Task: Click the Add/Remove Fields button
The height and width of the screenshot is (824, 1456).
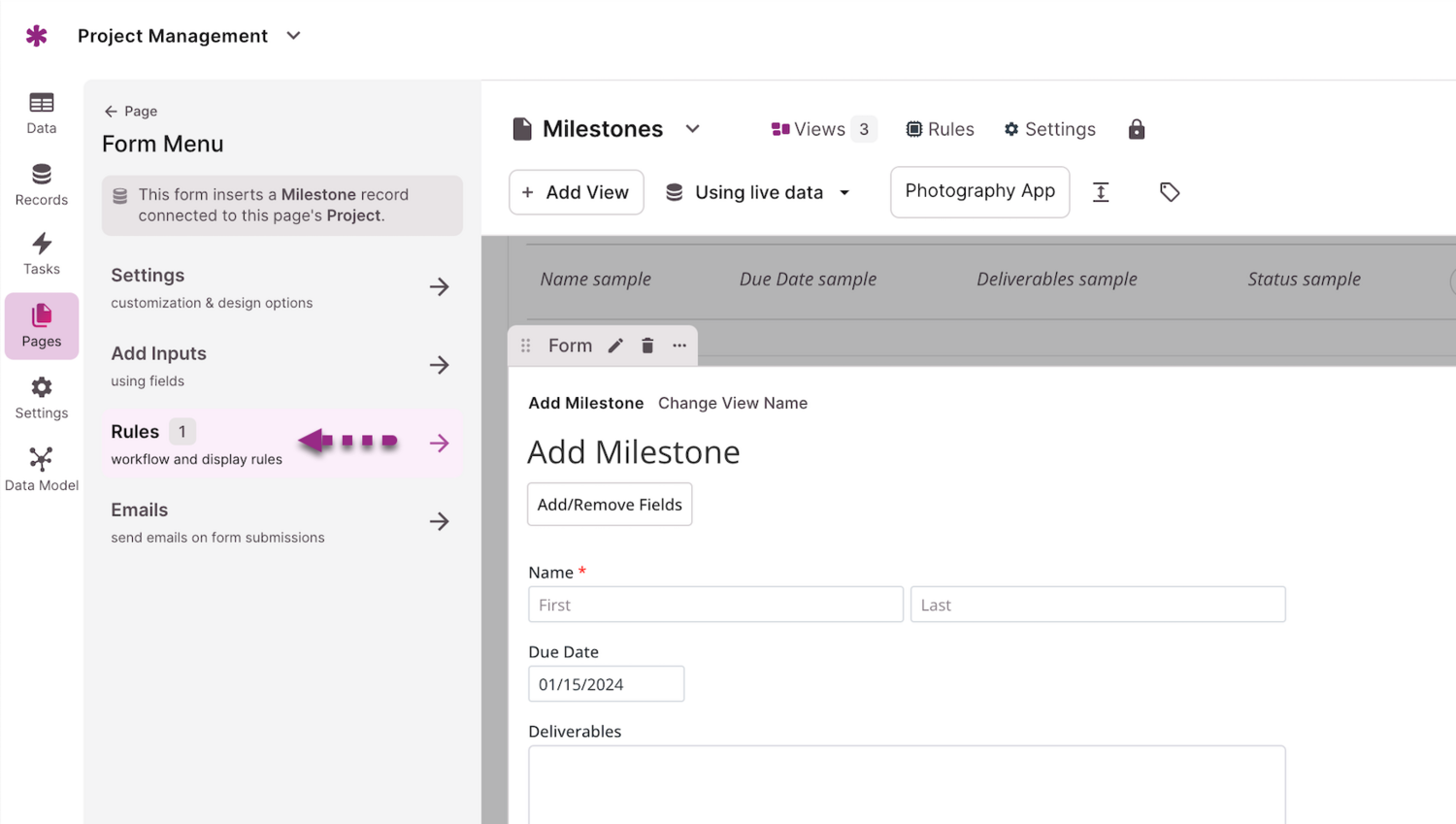Action: (609, 505)
